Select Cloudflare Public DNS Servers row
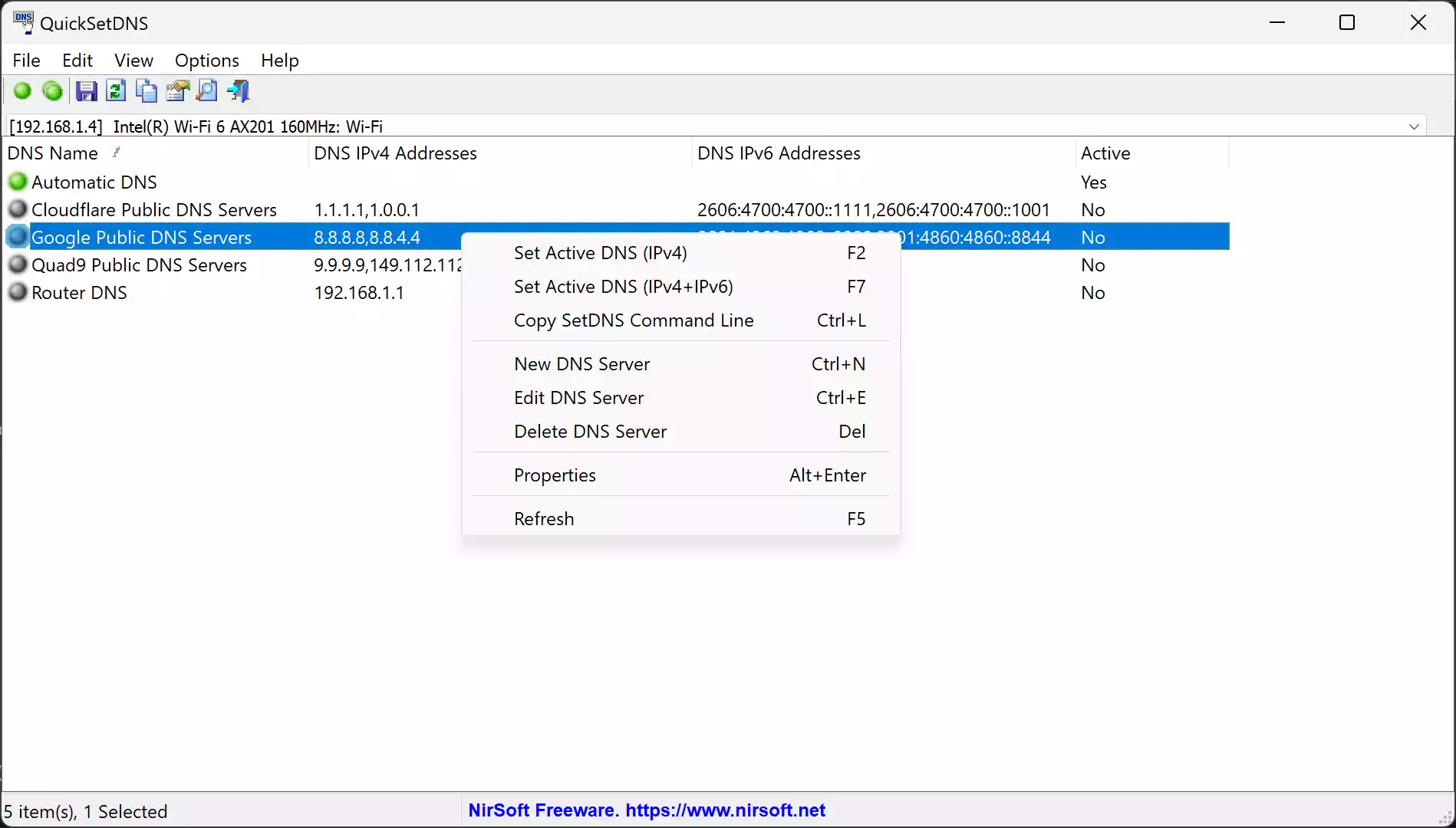This screenshot has width=1456, height=828. [154, 210]
